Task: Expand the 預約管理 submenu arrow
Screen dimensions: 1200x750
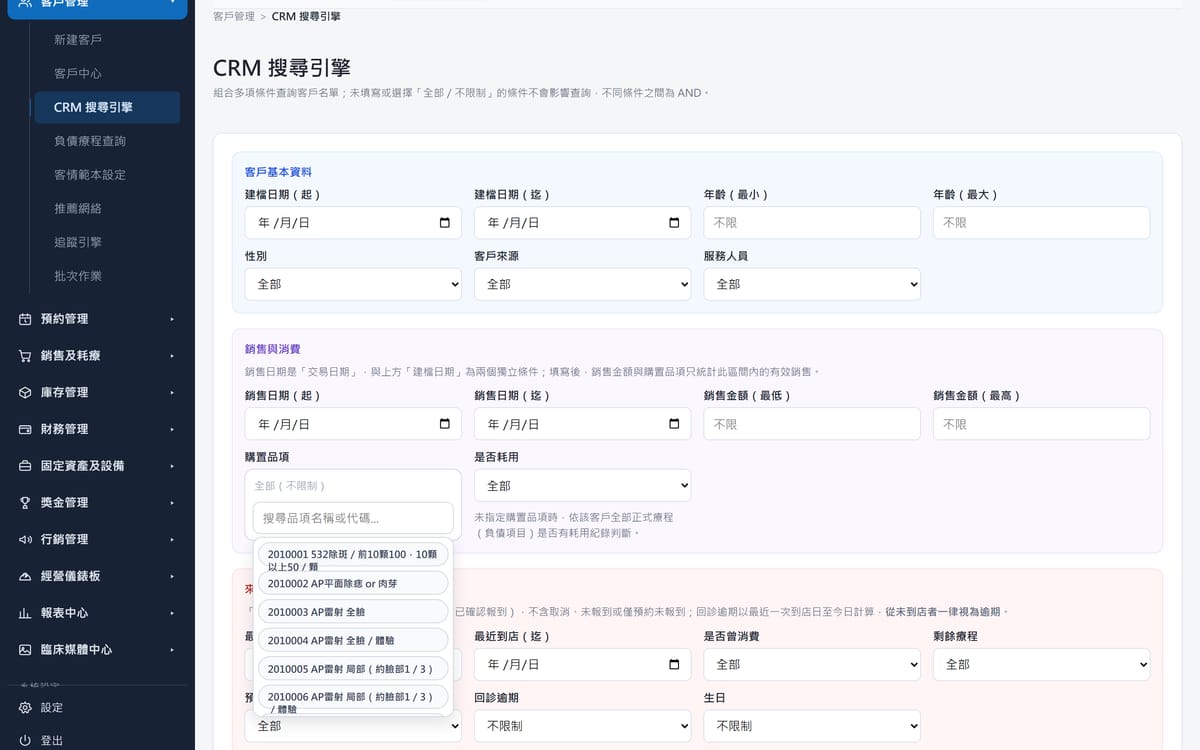Action: (x=172, y=319)
